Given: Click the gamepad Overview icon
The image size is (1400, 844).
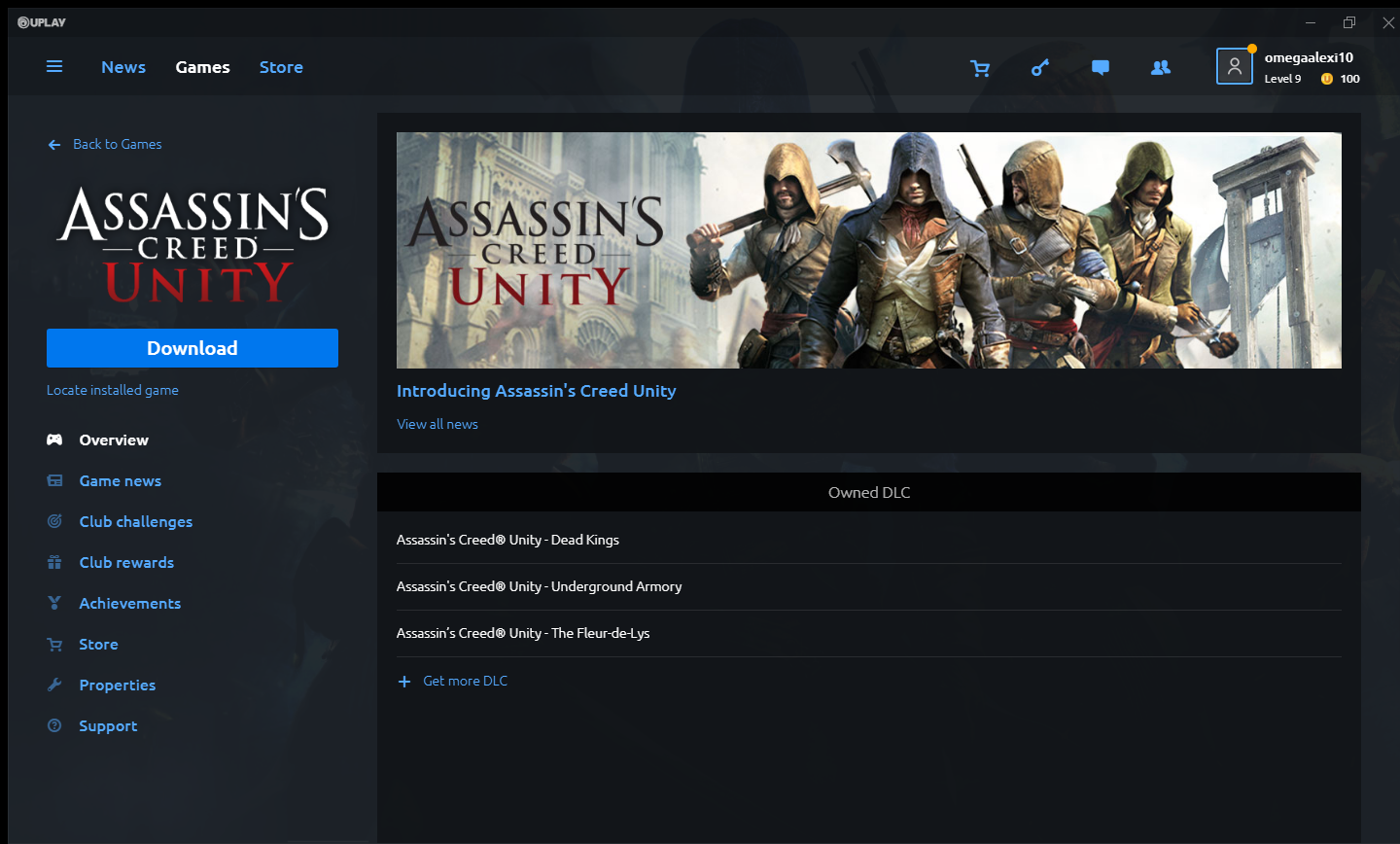Looking at the screenshot, I should [54, 440].
